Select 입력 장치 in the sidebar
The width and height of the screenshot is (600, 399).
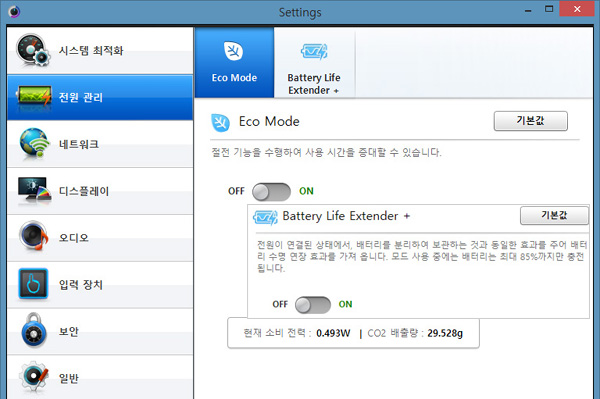click(100, 285)
